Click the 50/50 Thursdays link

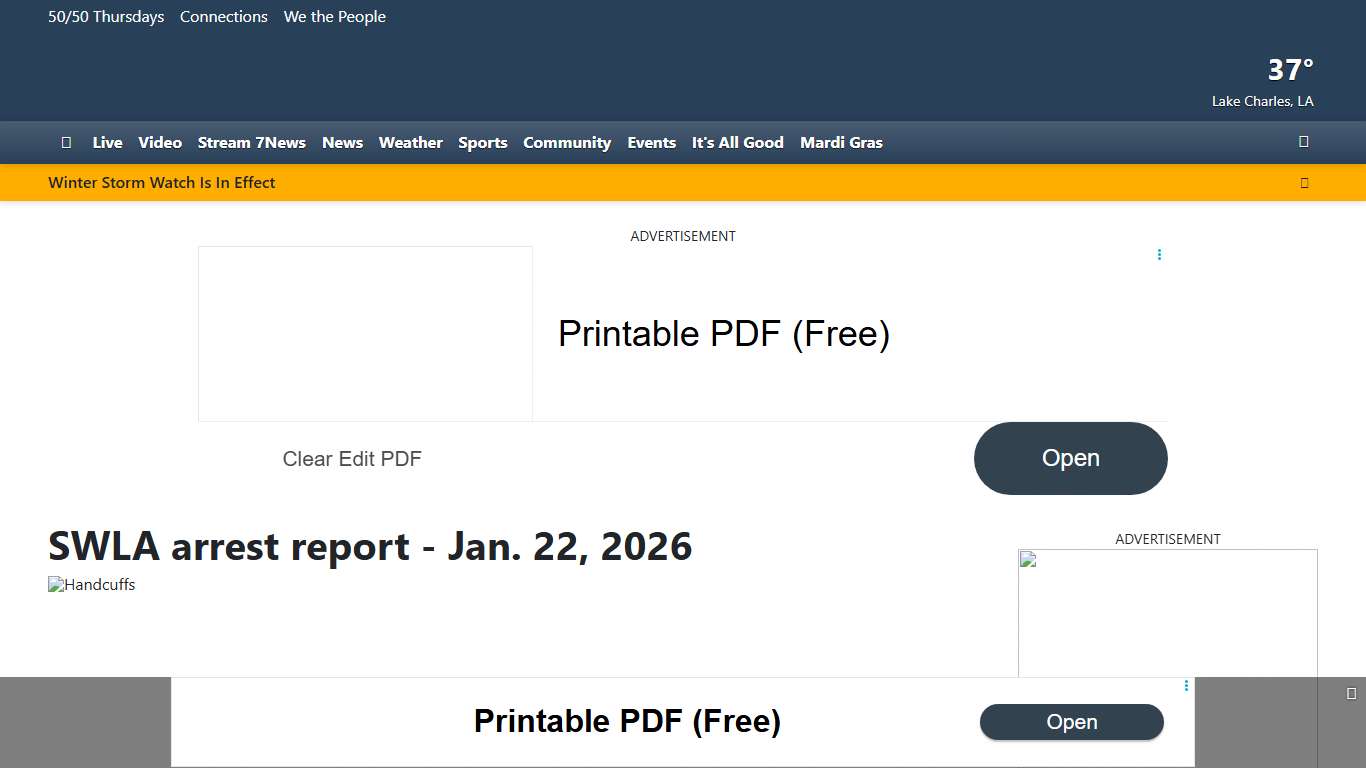click(106, 17)
